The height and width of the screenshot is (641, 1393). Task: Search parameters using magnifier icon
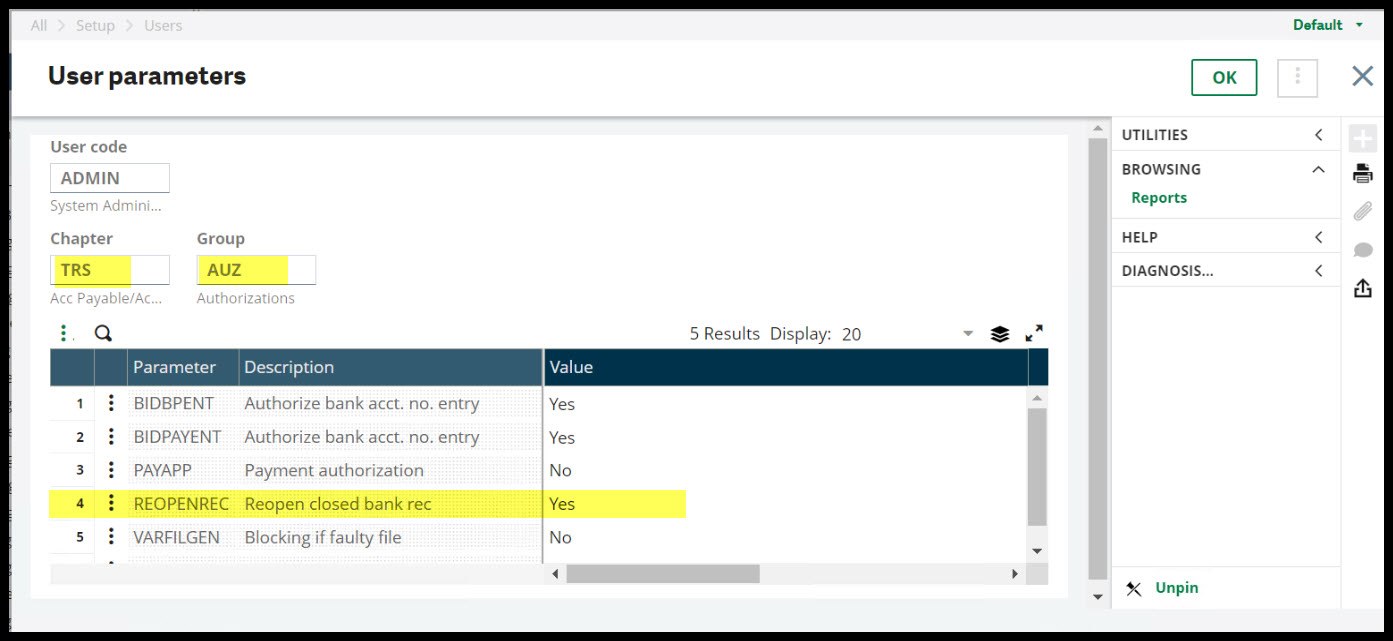tap(103, 333)
